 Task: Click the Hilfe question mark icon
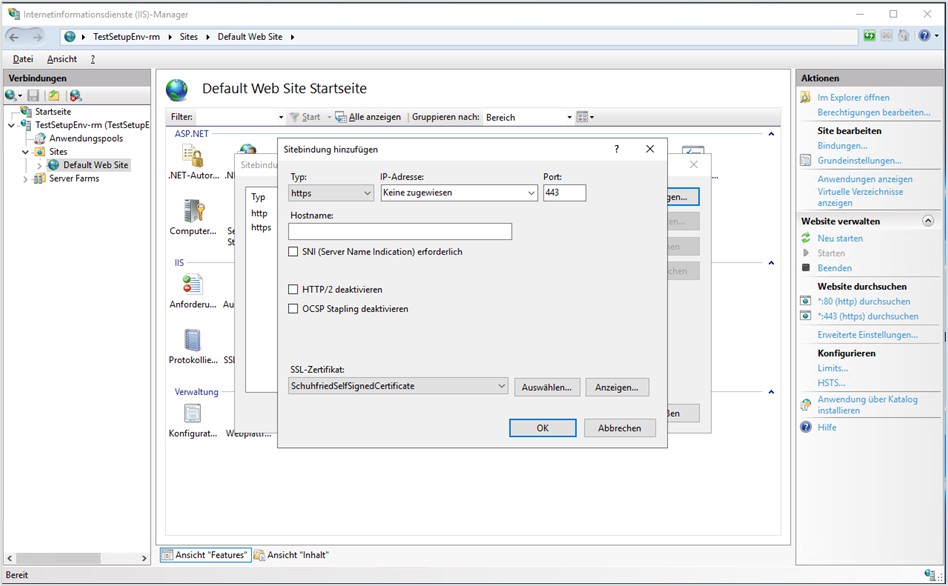pyautogui.click(x=806, y=427)
